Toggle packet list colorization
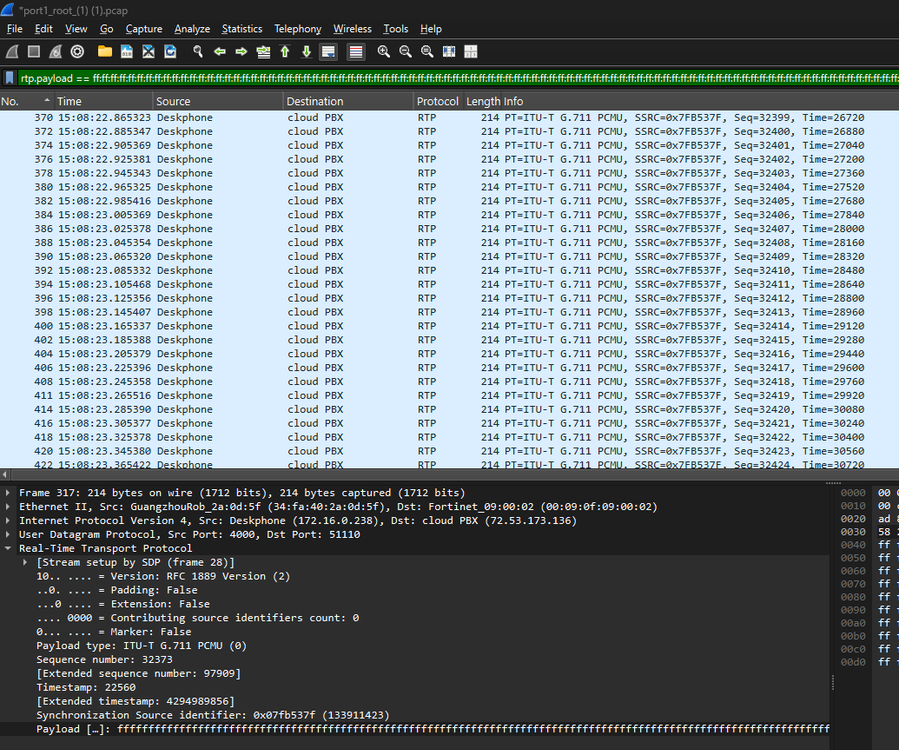The image size is (899, 750). [x=355, y=51]
